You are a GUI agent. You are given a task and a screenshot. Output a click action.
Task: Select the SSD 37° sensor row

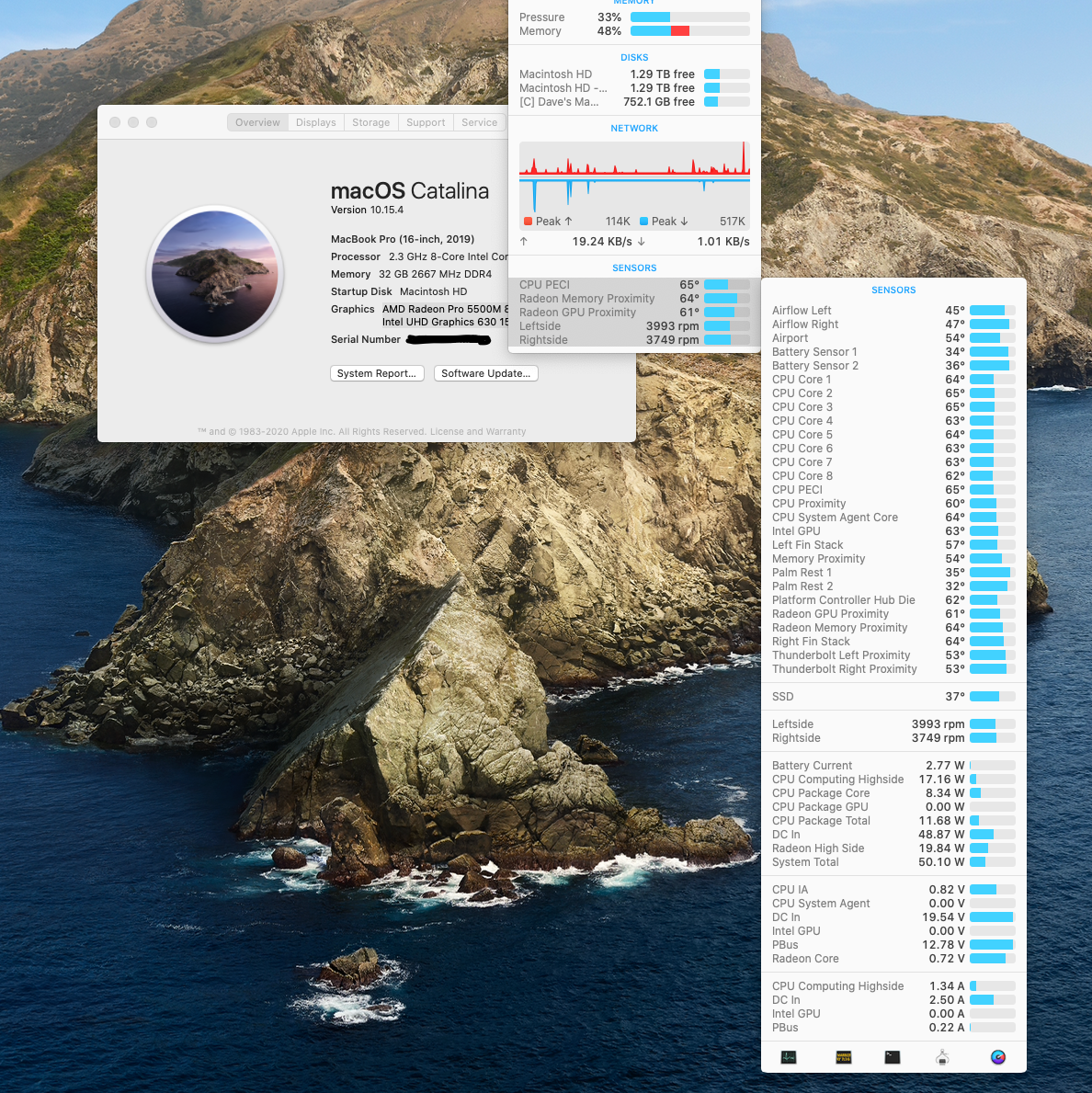pyautogui.click(x=893, y=697)
